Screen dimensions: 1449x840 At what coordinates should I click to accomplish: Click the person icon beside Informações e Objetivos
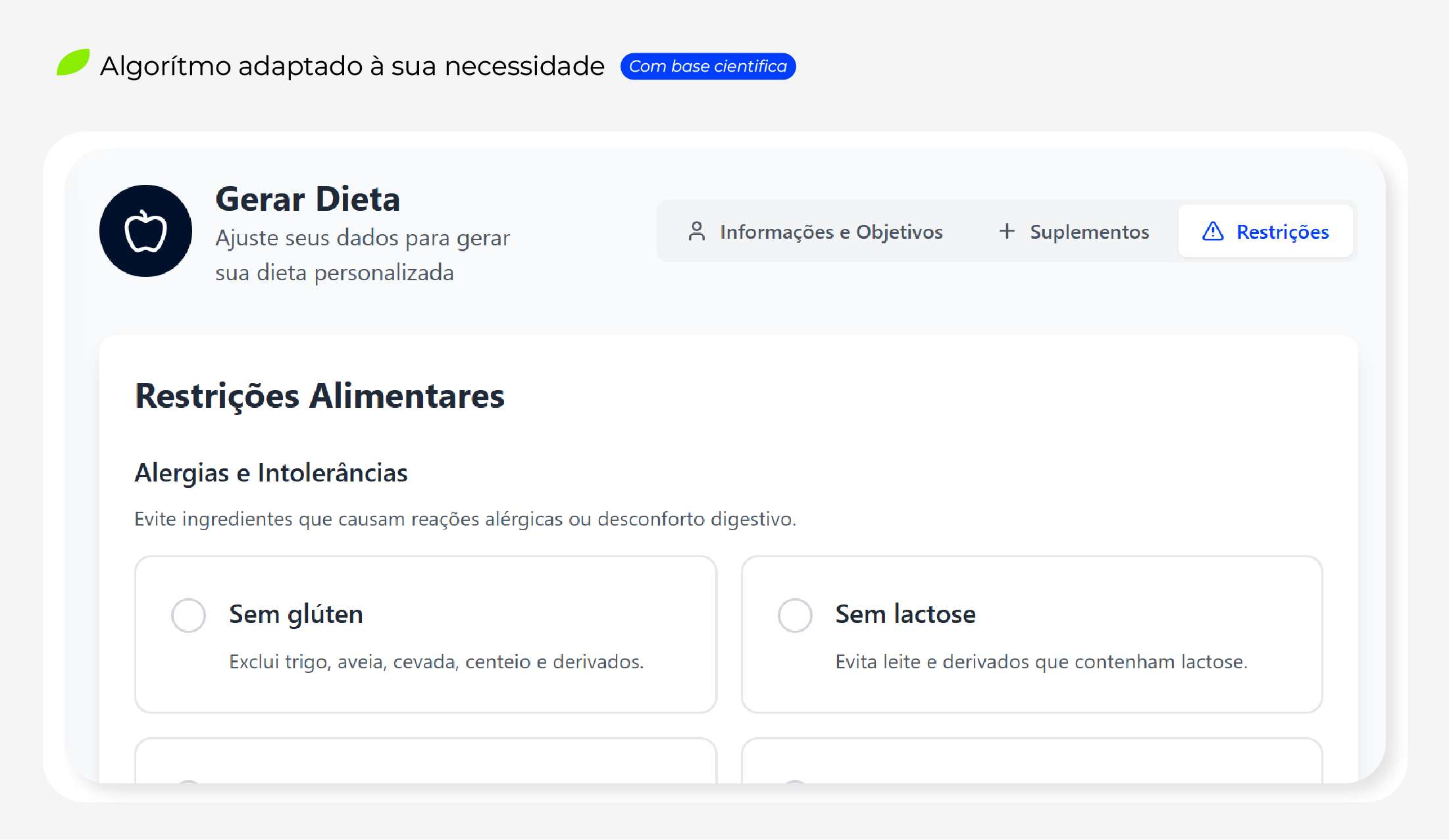coord(696,232)
